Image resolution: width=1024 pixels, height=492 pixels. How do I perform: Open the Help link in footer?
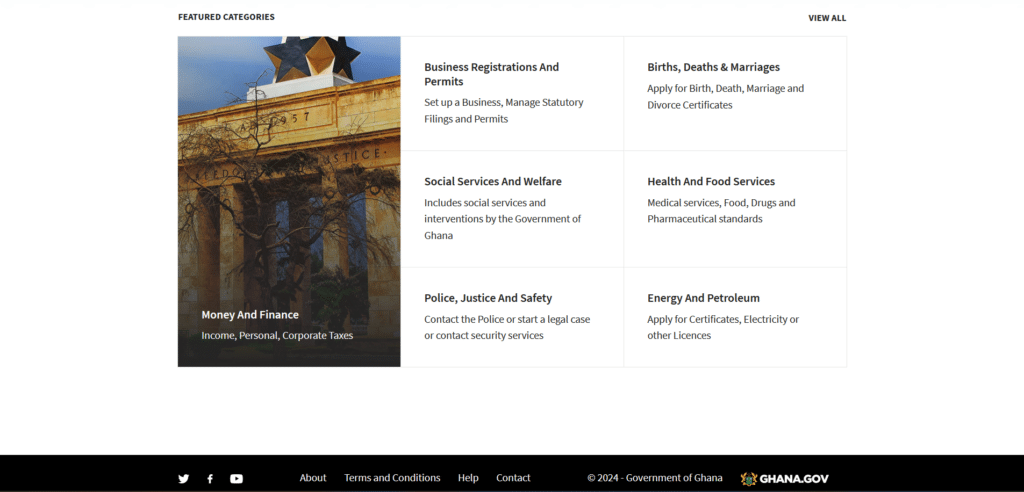[468, 478]
